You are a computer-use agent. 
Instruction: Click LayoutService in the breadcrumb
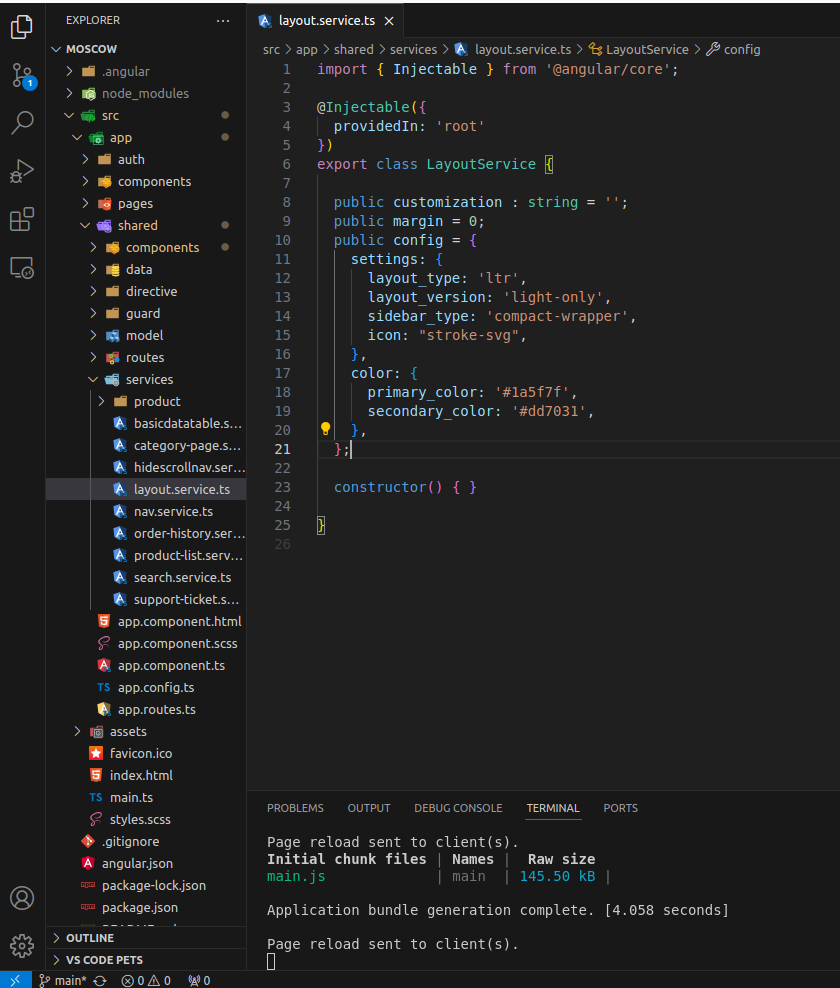pos(647,49)
